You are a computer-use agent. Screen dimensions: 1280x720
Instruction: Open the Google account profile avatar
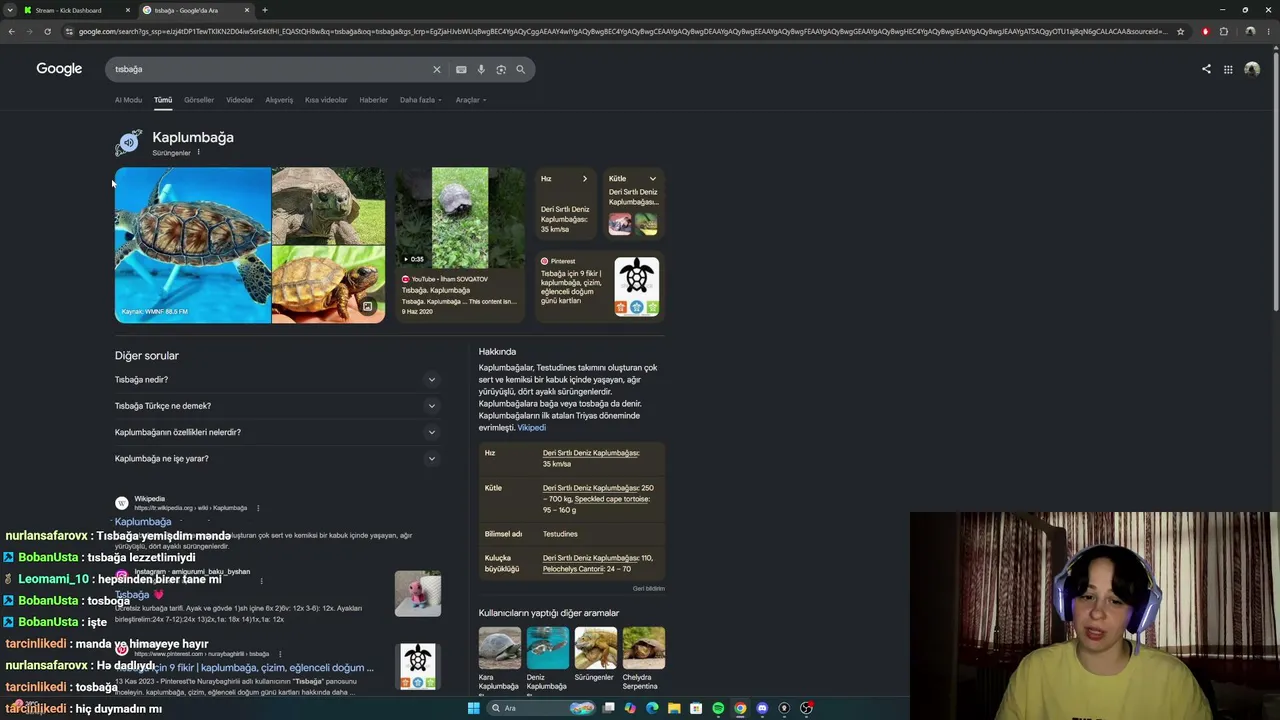pyautogui.click(x=1252, y=69)
